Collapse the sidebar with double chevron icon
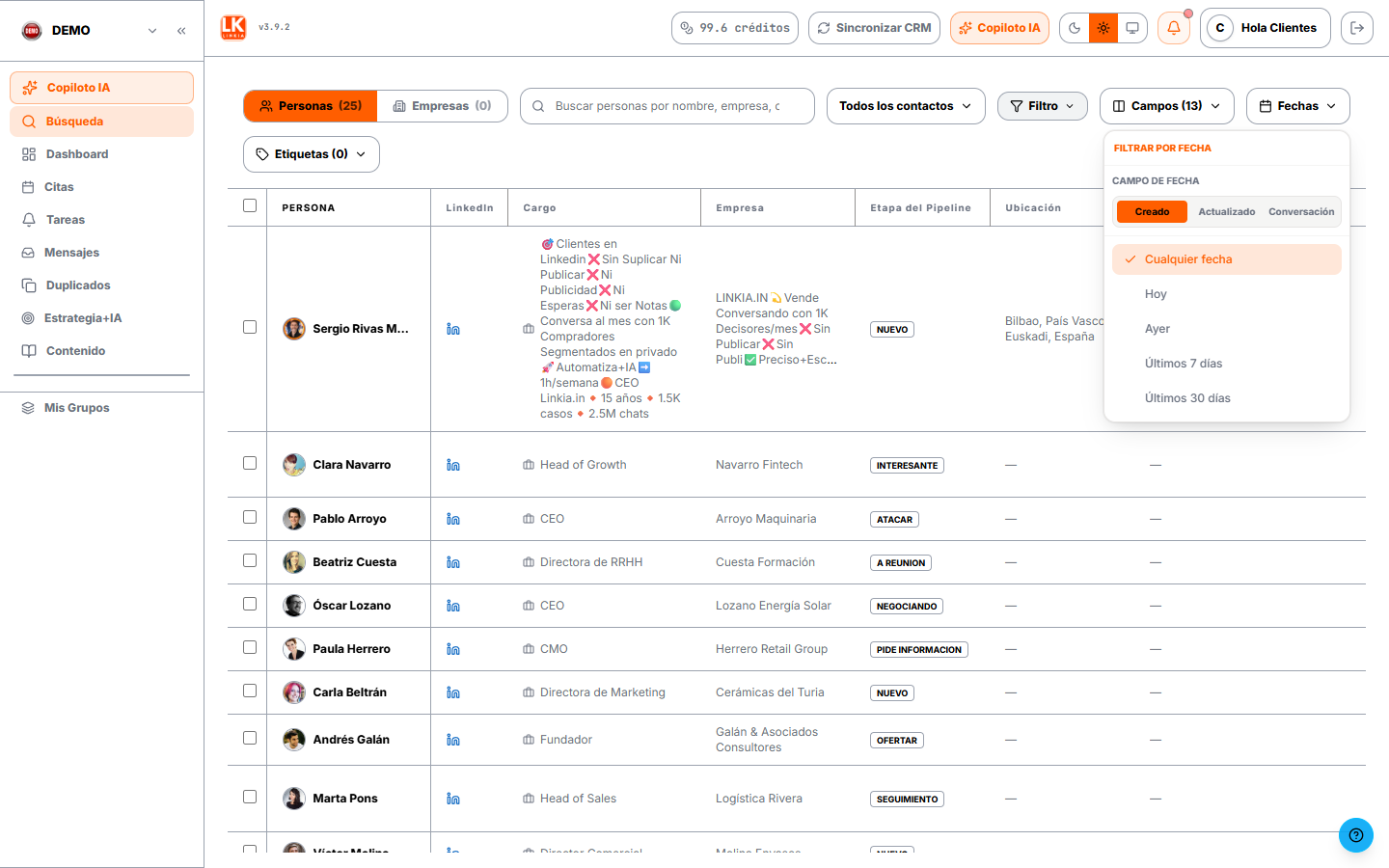The width and height of the screenshot is (1389, 868). tap(181, 31)
